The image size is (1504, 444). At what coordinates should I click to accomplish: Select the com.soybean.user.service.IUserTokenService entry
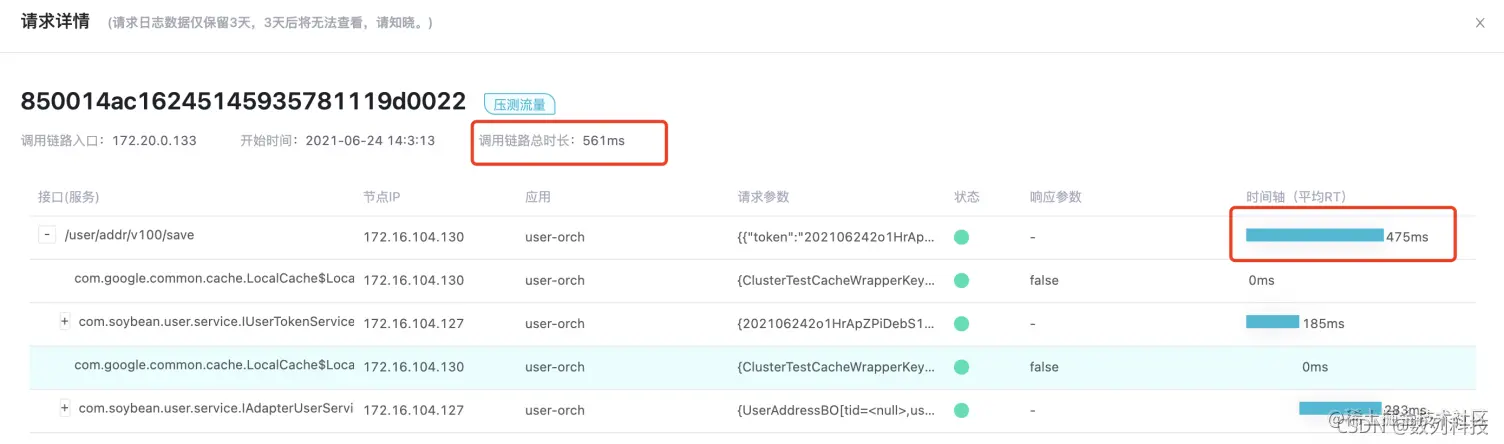click(216, 322)
